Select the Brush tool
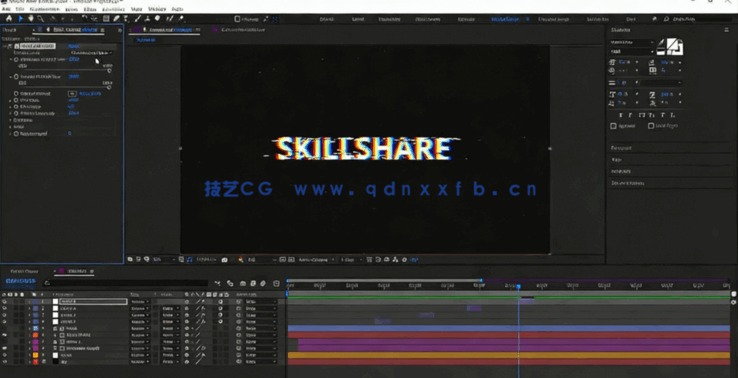This screenshot has height=378, width=738. click(x=138, y=19)
